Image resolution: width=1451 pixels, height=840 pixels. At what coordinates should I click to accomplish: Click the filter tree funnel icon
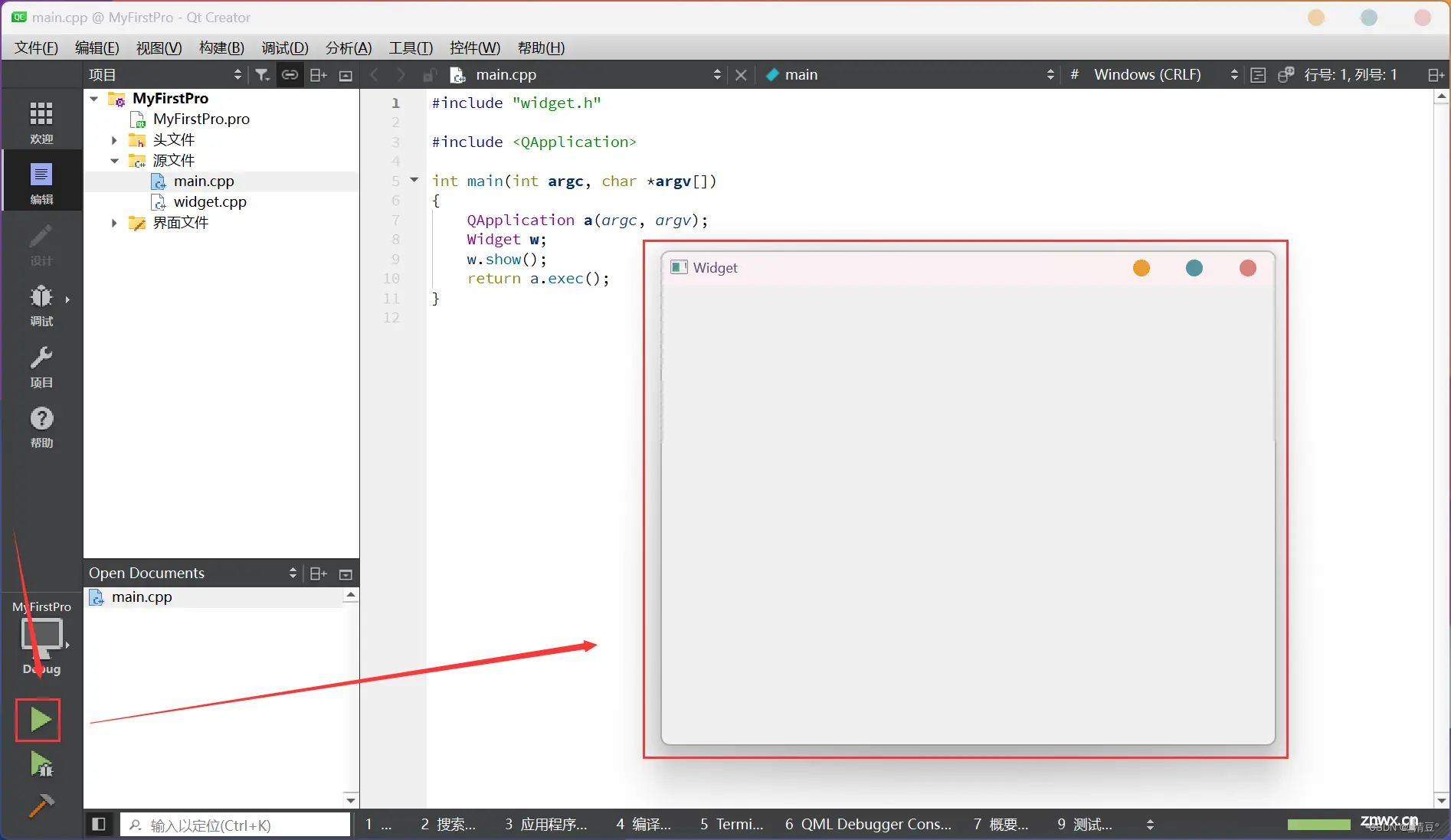click(x=262, y=75)
